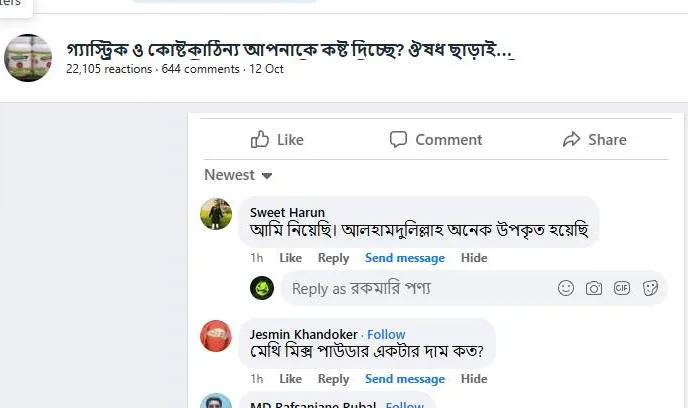Like Sweet Harun's comment

(x=290, y=258)
